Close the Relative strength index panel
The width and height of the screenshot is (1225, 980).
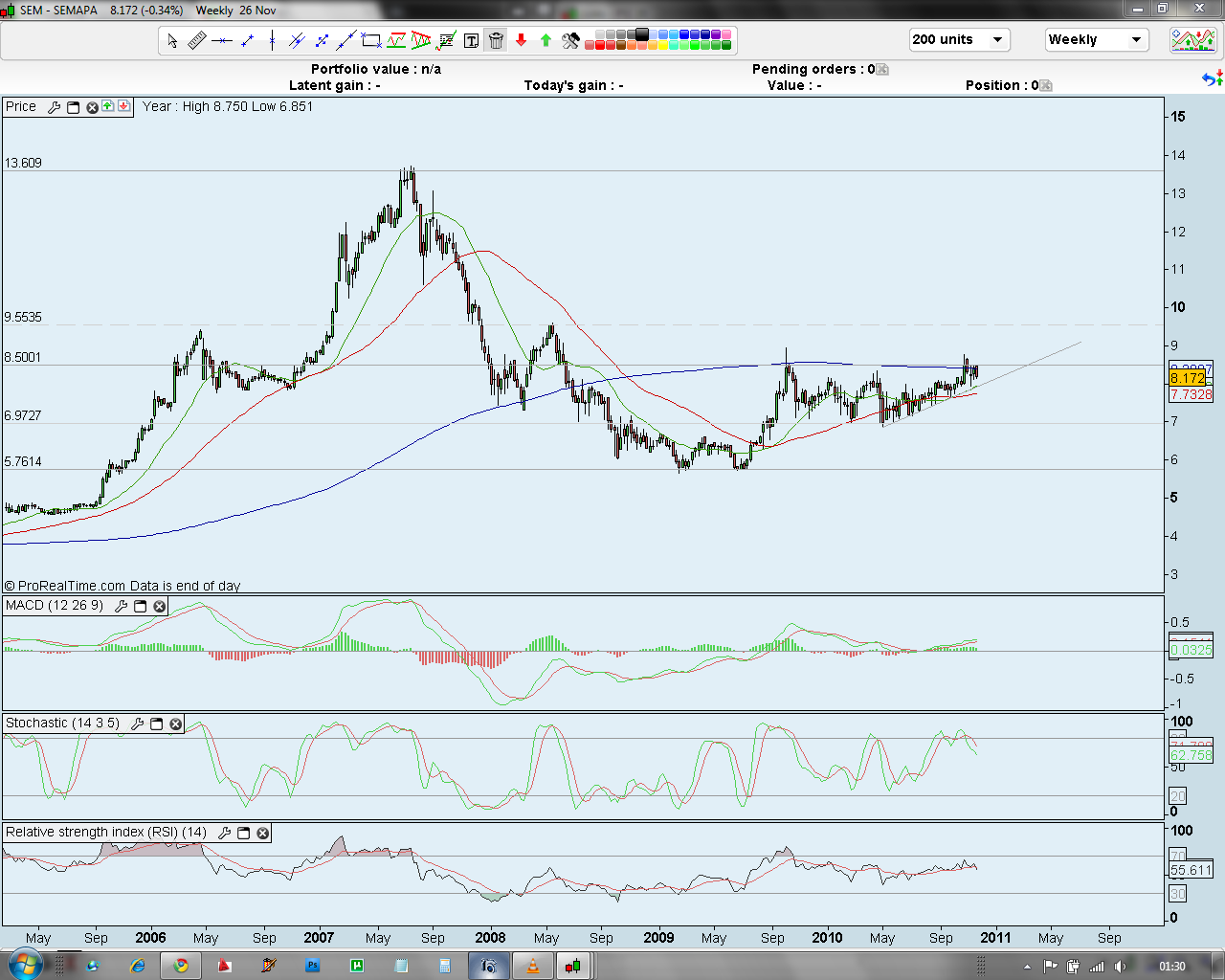point(263,833)
